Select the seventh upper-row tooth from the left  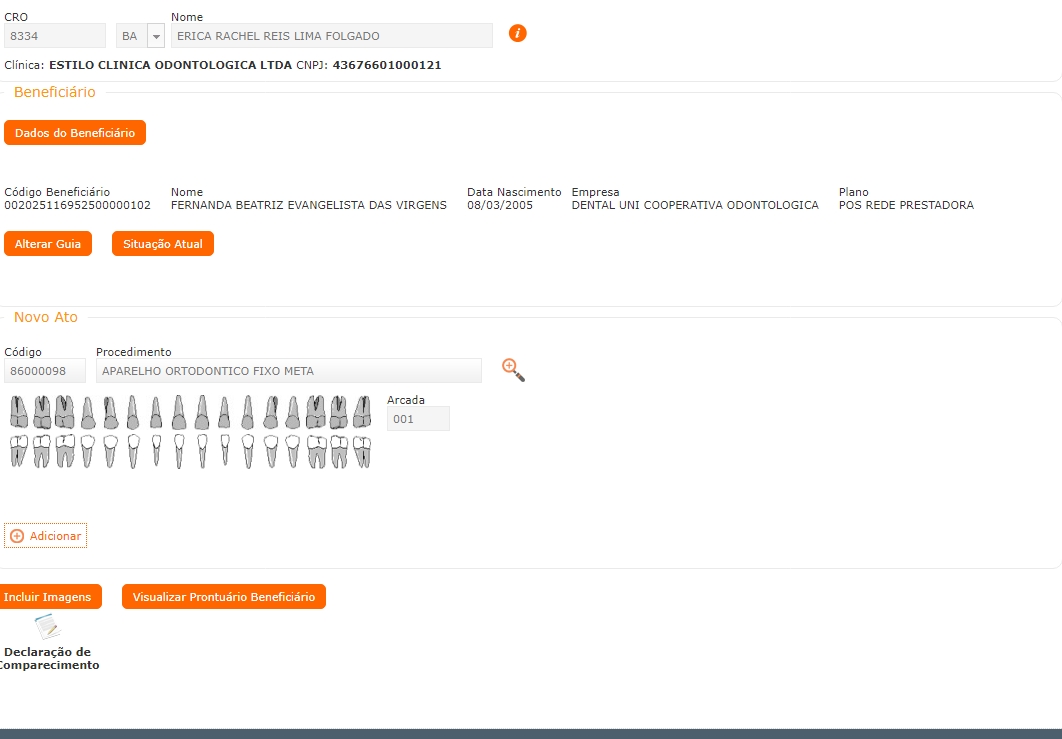pyautogui.click(x=156, y=412)
